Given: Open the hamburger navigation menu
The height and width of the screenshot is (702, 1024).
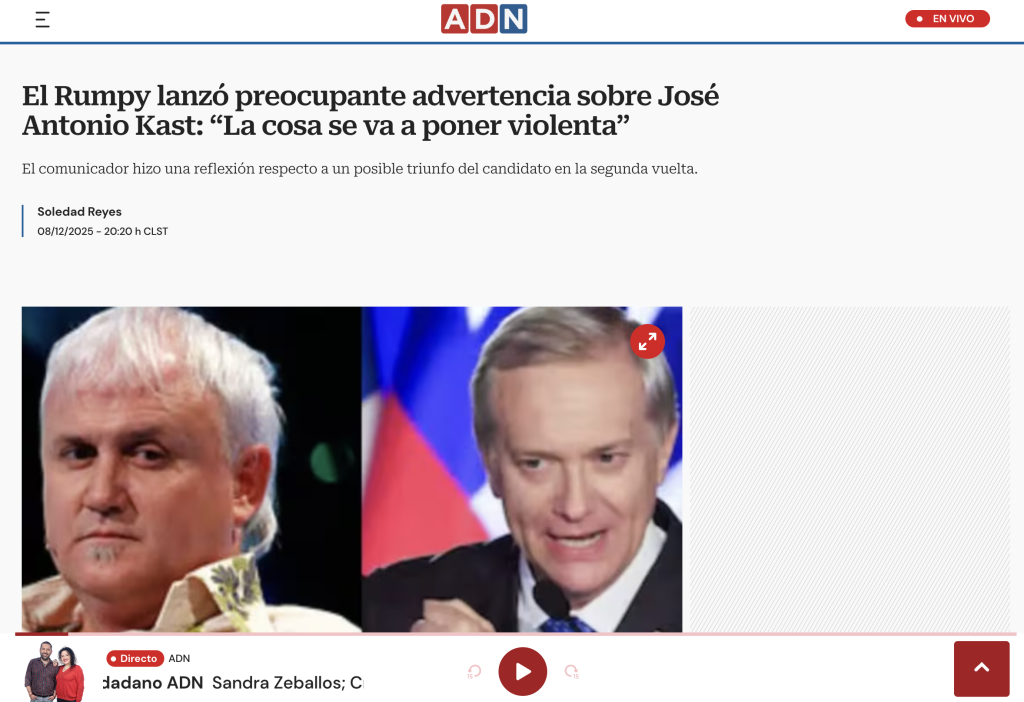Looking at the screenshot, I should click(42, 20).
